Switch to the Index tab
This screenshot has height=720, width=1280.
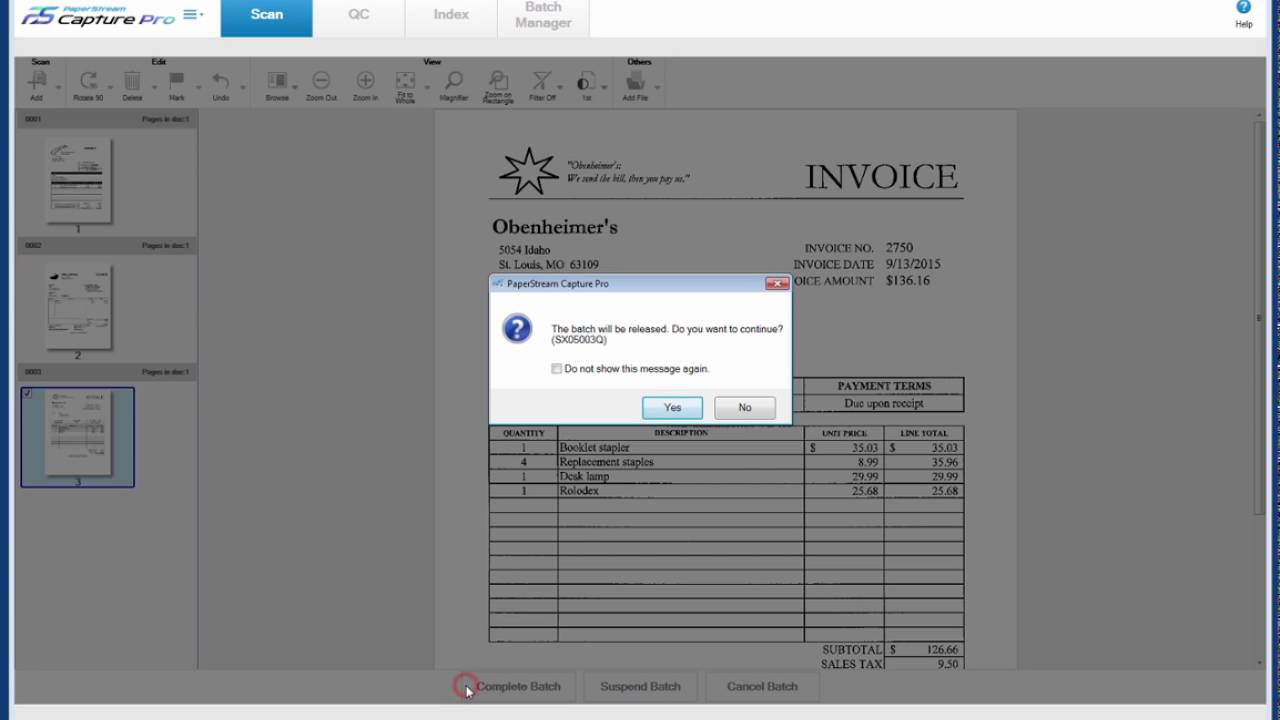(x=451, y=18)
